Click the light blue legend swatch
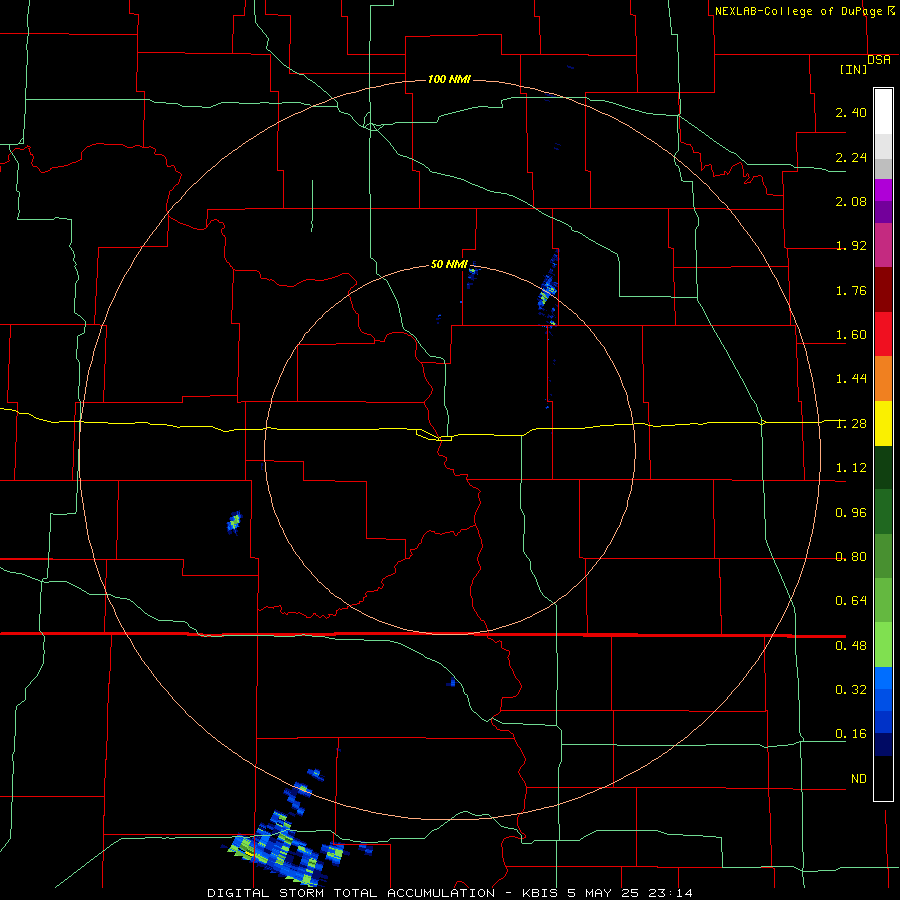Viewport: 900px width, 900px height. click(883, 678)
